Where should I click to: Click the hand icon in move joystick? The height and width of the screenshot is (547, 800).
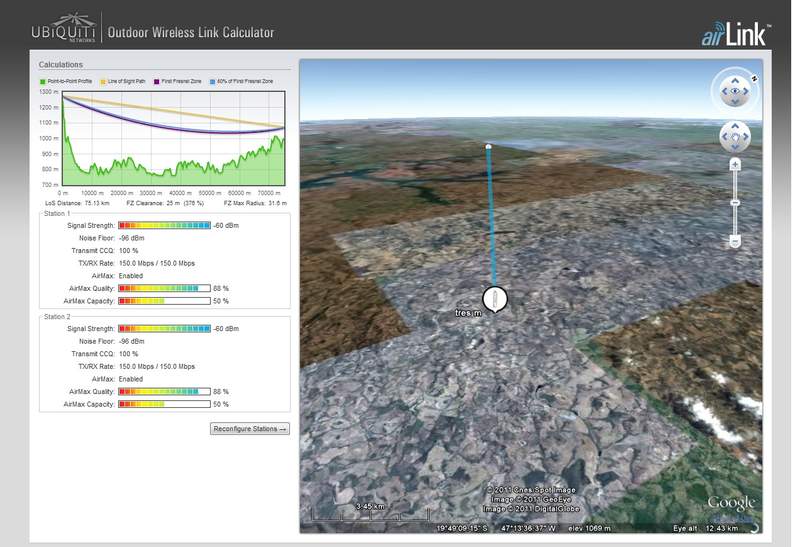pyautogui.click(x=735, y=137)
